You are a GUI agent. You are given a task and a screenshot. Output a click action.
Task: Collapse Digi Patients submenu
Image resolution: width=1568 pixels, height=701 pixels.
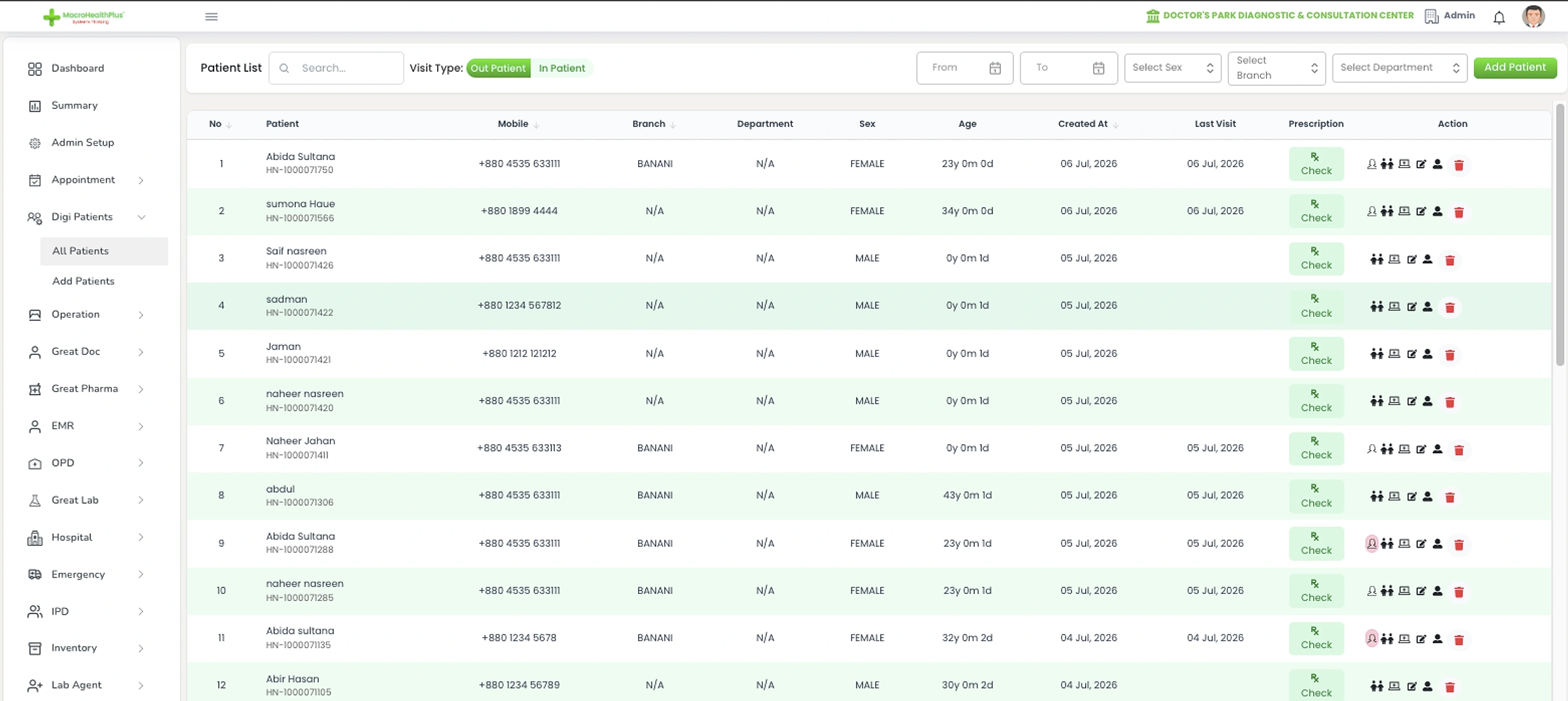click(140, 217)
